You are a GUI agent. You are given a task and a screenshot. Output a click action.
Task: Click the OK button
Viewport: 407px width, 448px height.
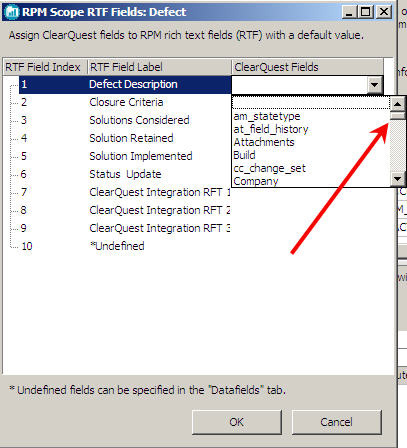tap(237, 422)
